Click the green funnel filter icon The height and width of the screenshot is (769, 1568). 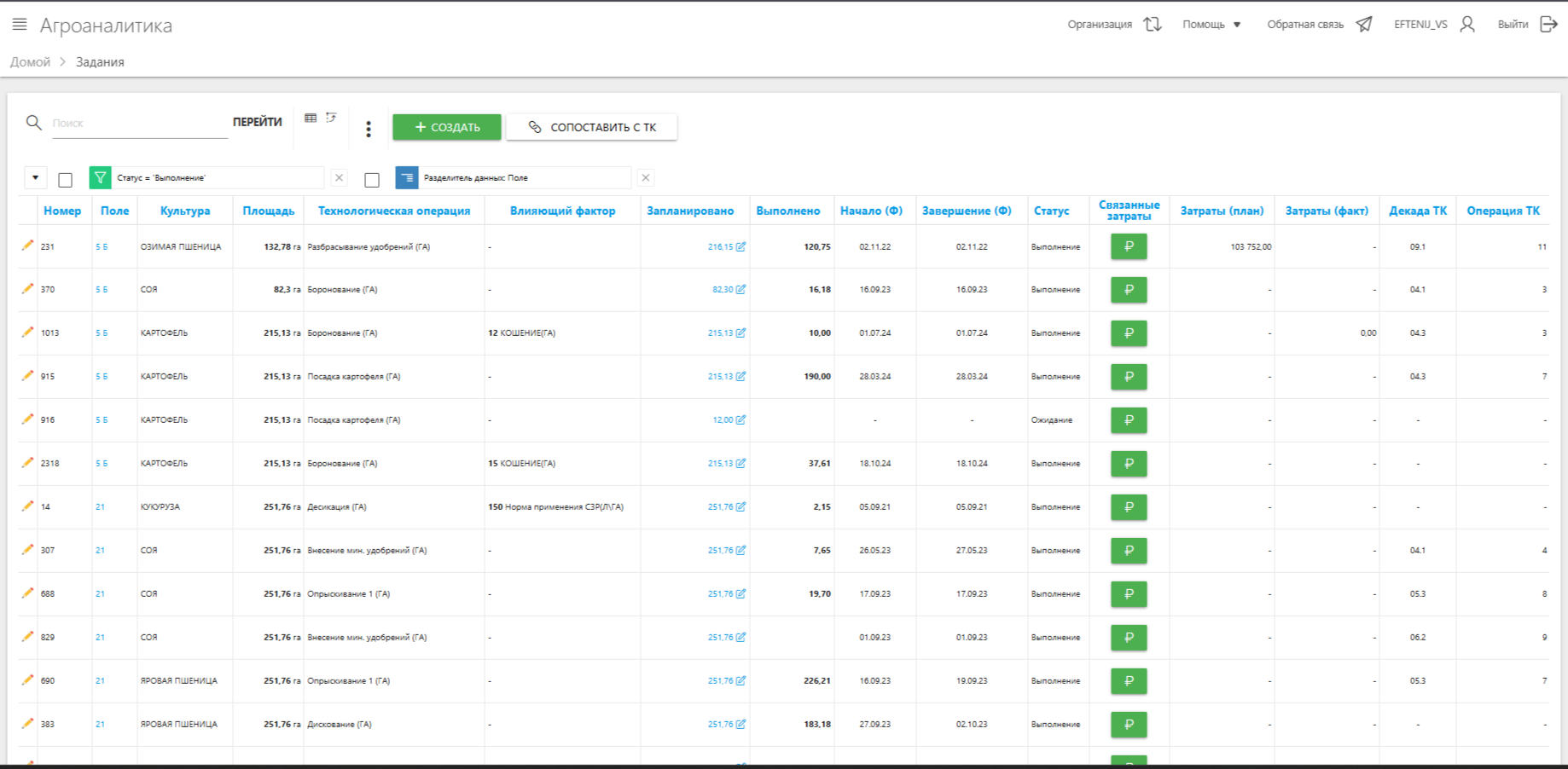(101, 178)
